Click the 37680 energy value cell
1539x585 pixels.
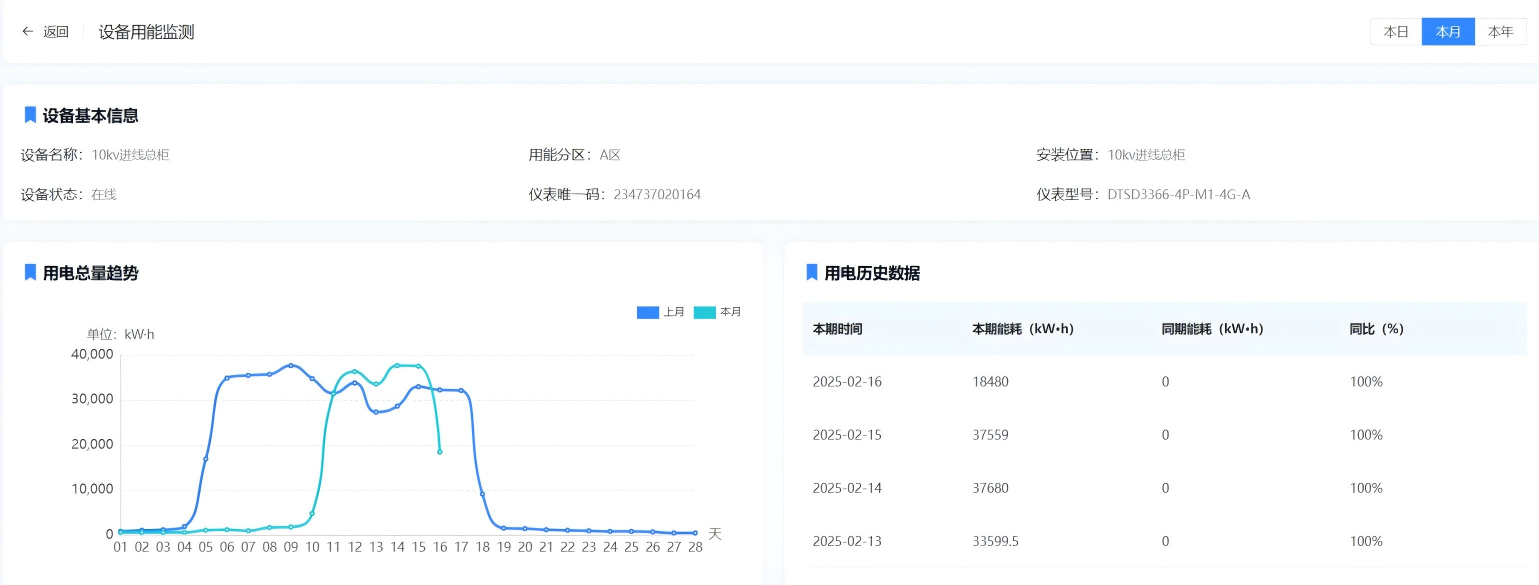[990, 488]
